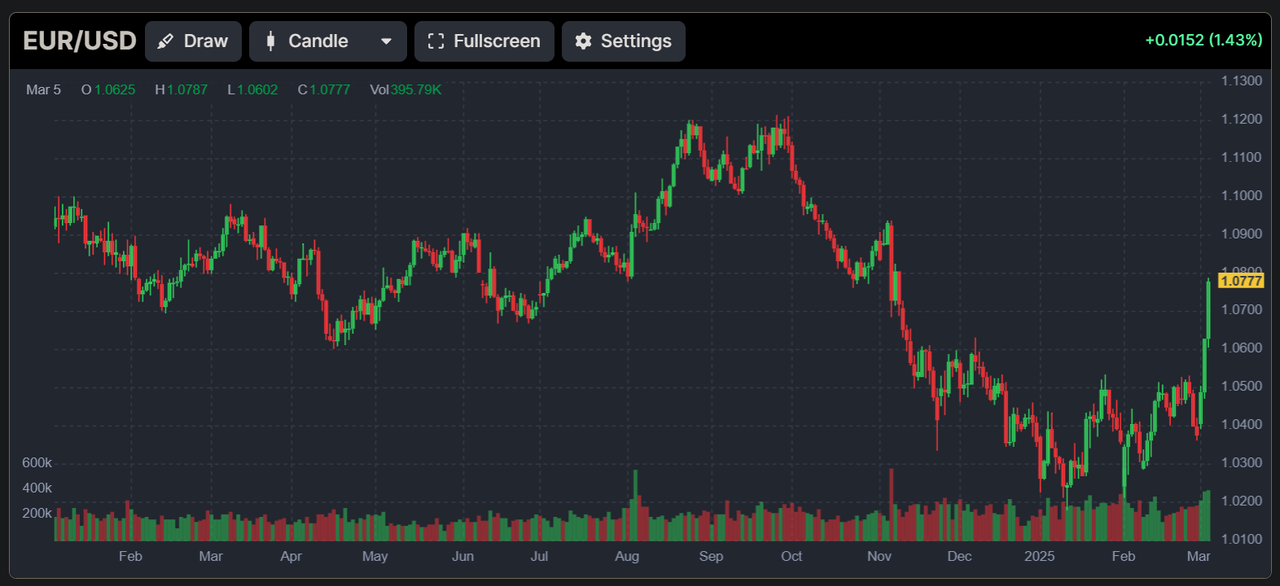Screen dimensions: 1280x586
Task: Click the low value 1.0602
Action: click(258, 90)
